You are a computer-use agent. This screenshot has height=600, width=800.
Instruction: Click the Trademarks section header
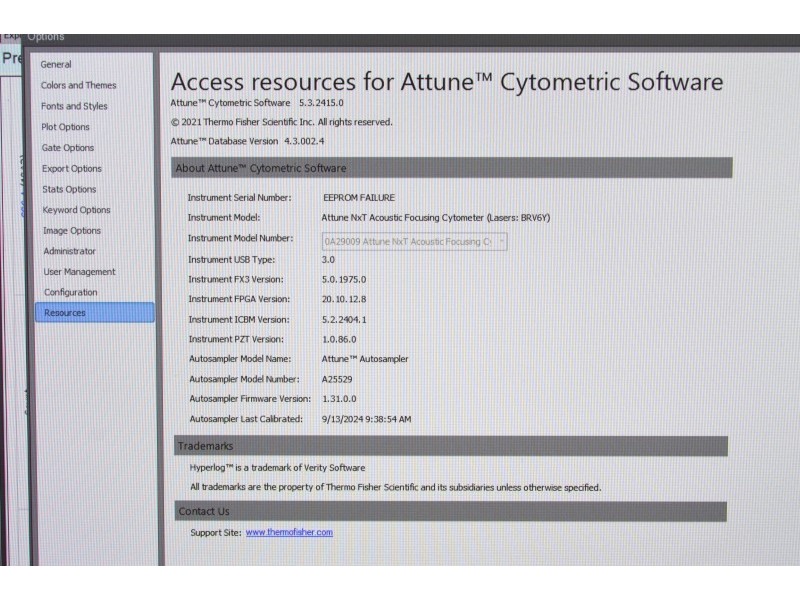451,446
